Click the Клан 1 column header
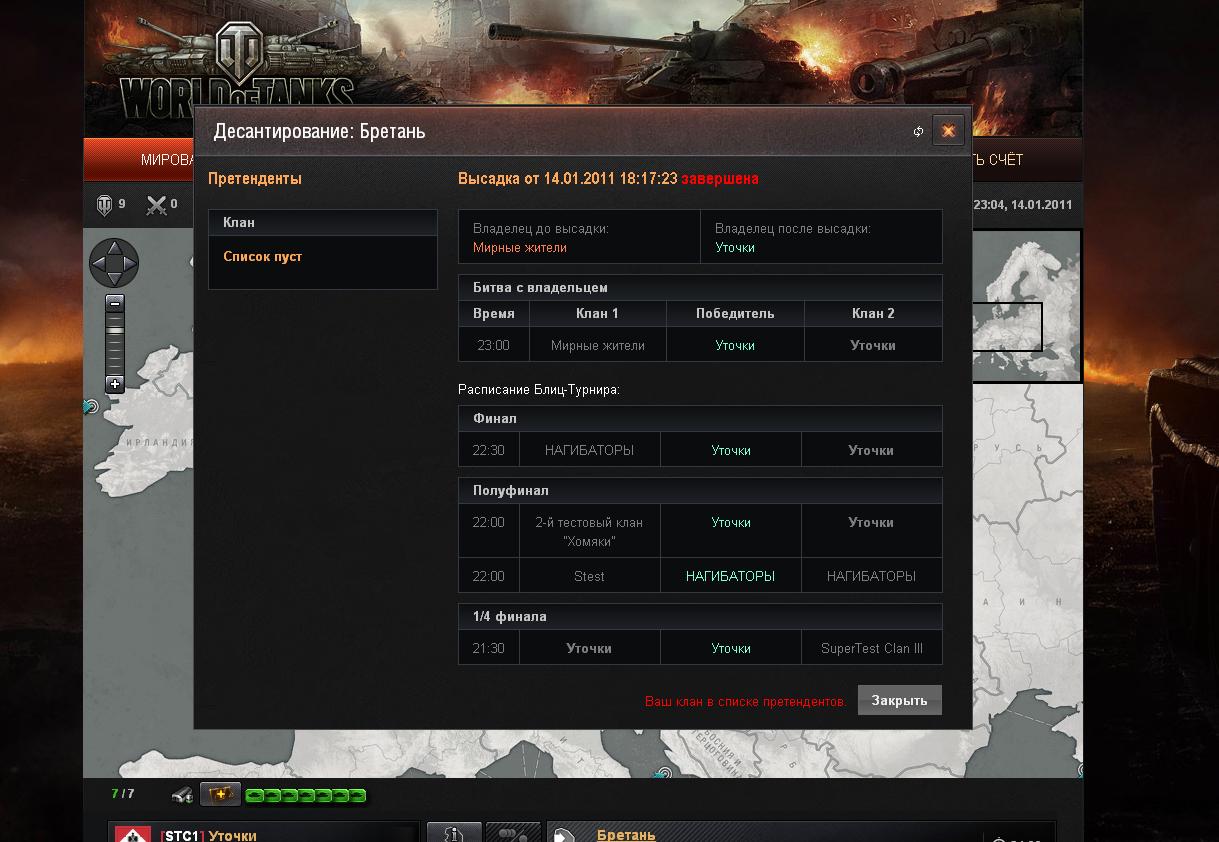 (597, 313)
